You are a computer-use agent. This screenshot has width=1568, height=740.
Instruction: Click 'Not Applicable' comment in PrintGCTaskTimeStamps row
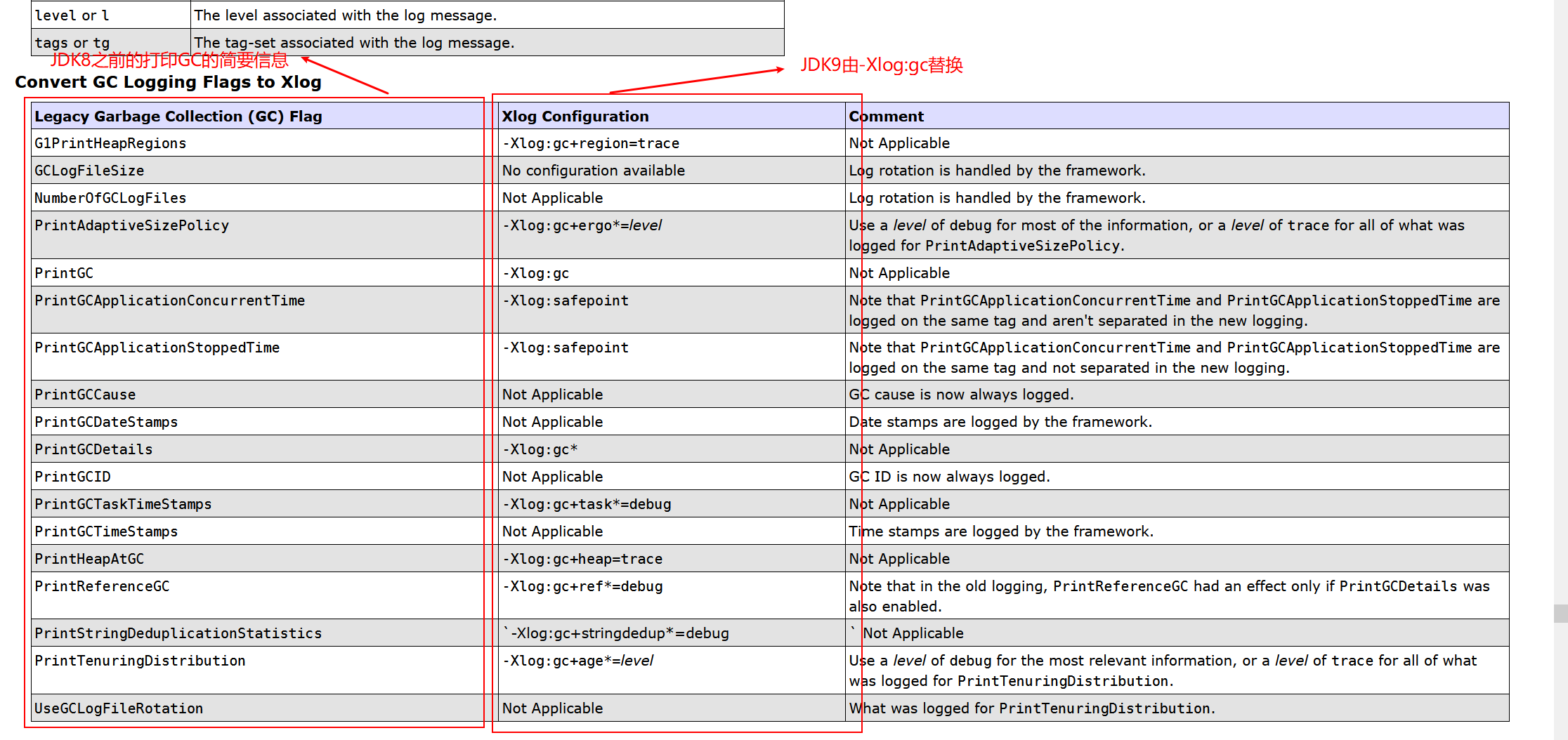pos(899,504)
